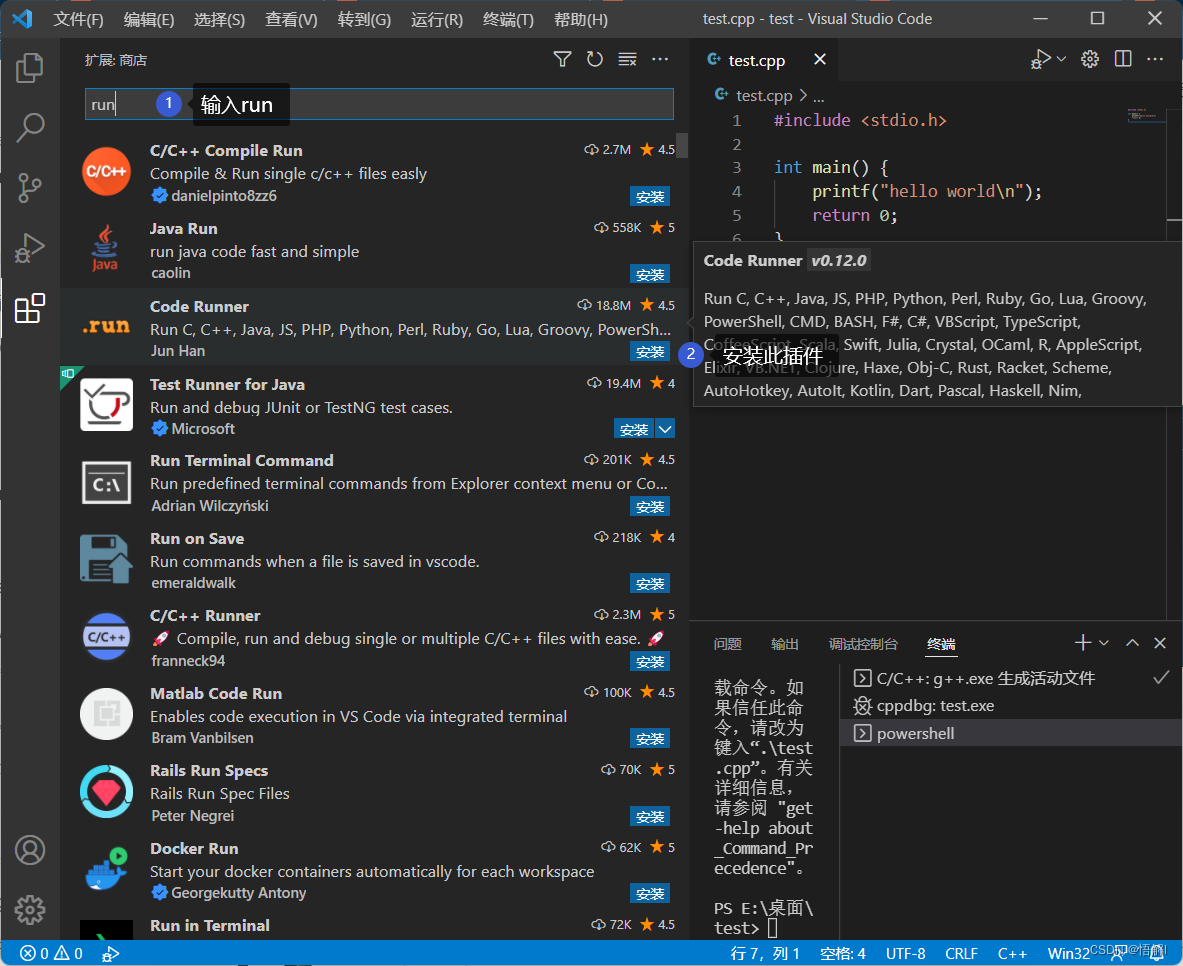Change line position via 行 7, 列 1

(x=764, y=953)
